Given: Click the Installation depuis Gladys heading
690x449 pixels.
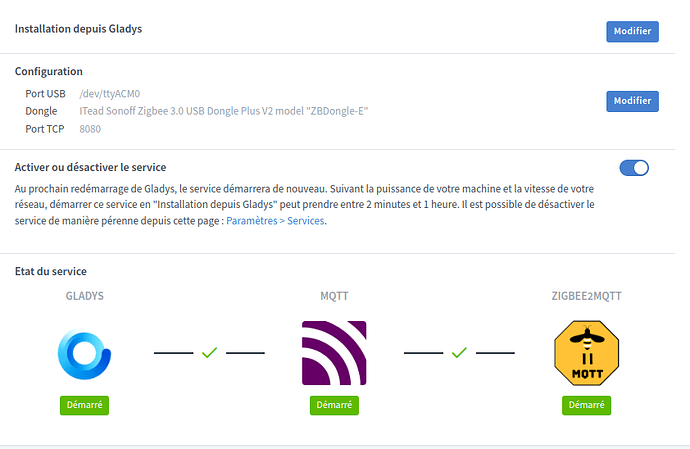Looking at the screenshot, I should [x=78, y=29].
